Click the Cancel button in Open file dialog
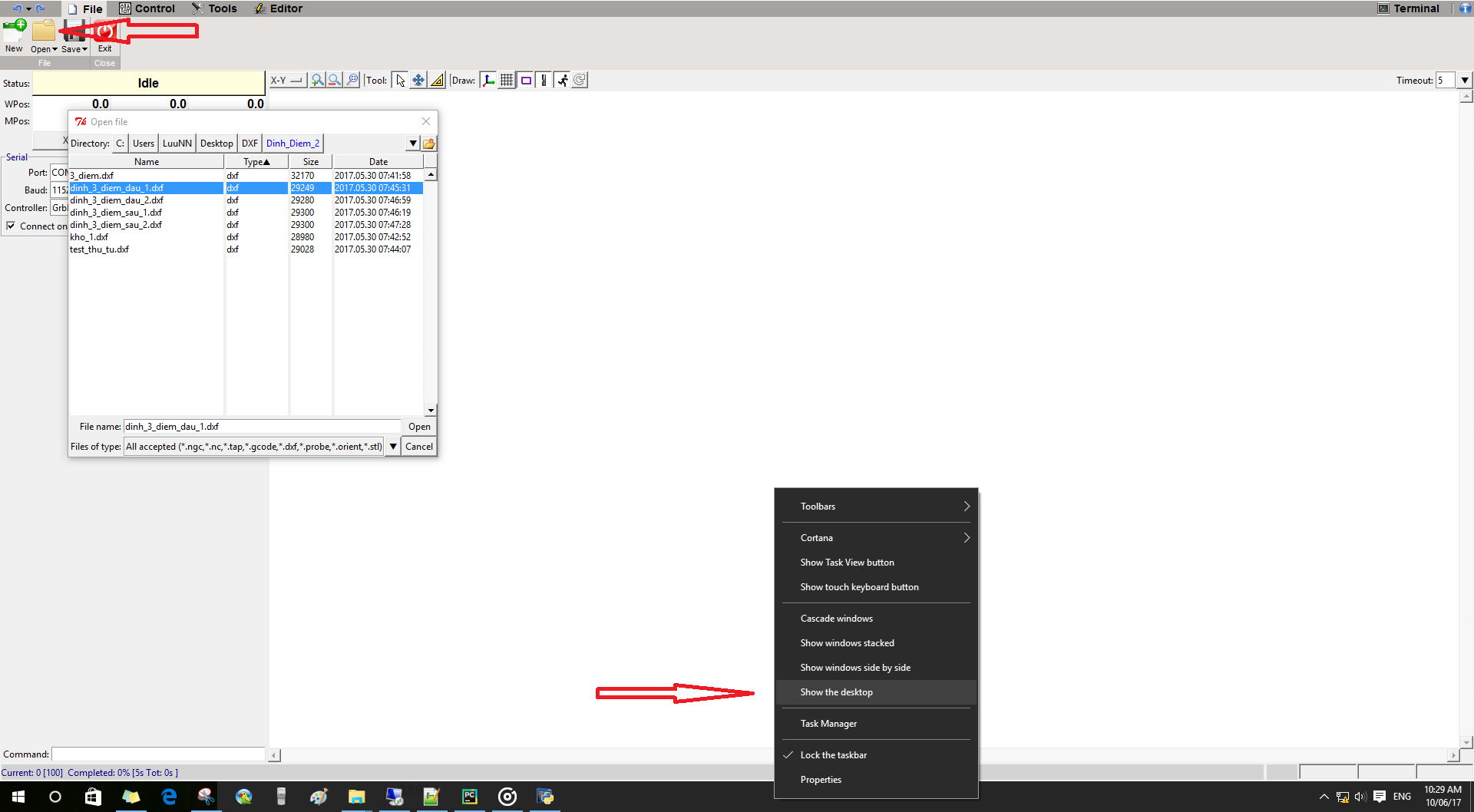The image size is (1474, 812). point(418,447)
